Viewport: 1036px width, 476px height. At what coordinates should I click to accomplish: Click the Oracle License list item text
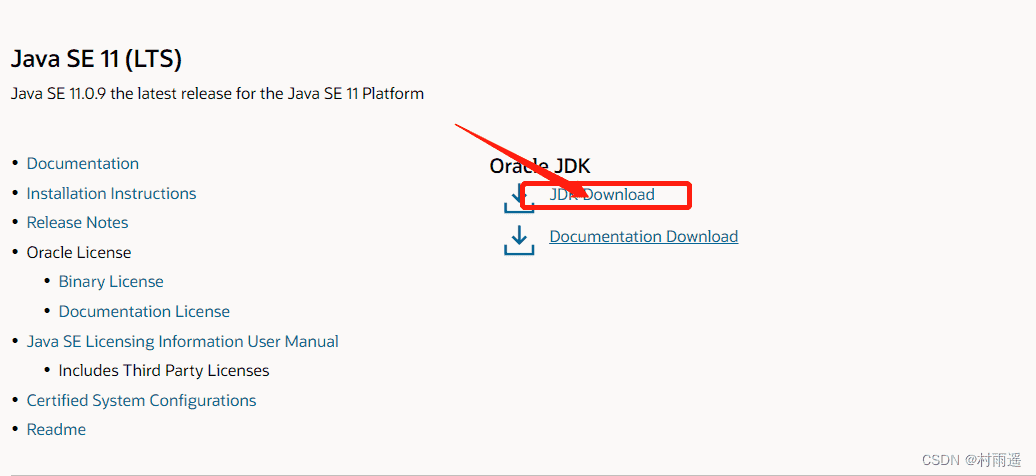click(x=79, y=253)
